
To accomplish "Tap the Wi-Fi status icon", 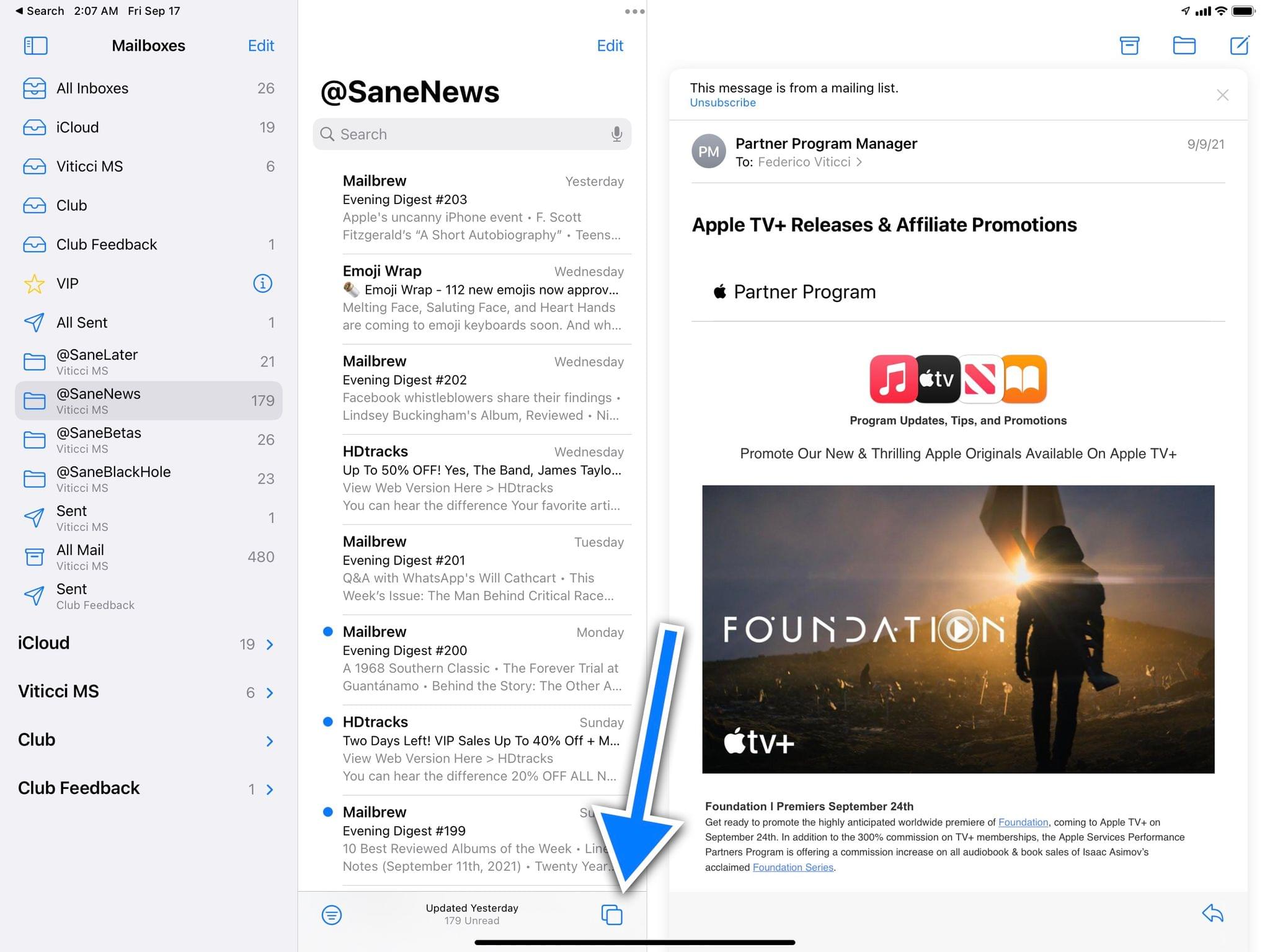I will pyautogui.click(x=1220, y=11).
